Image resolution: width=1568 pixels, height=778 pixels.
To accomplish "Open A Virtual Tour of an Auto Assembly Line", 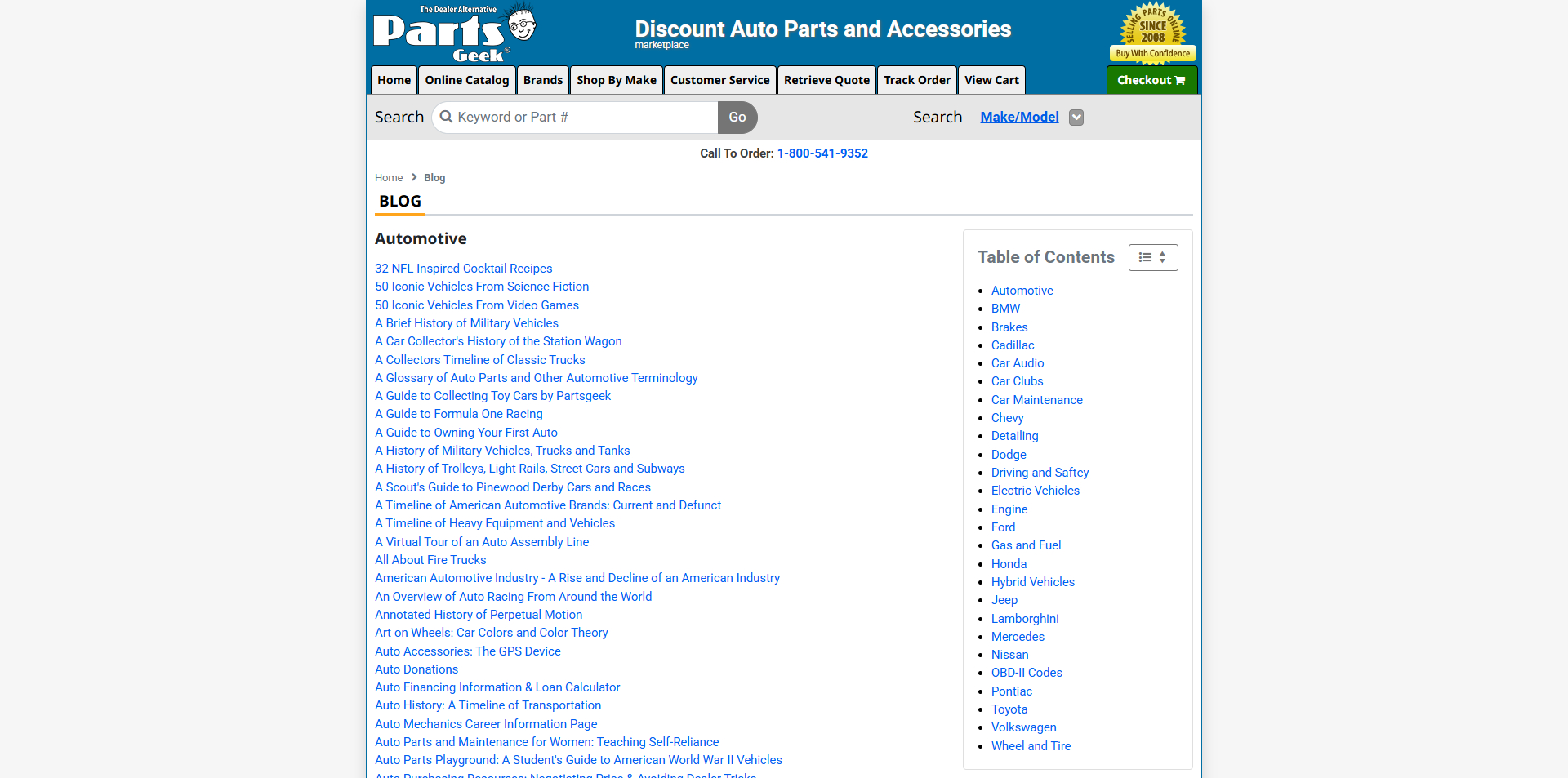I will [x=482, y=542].
